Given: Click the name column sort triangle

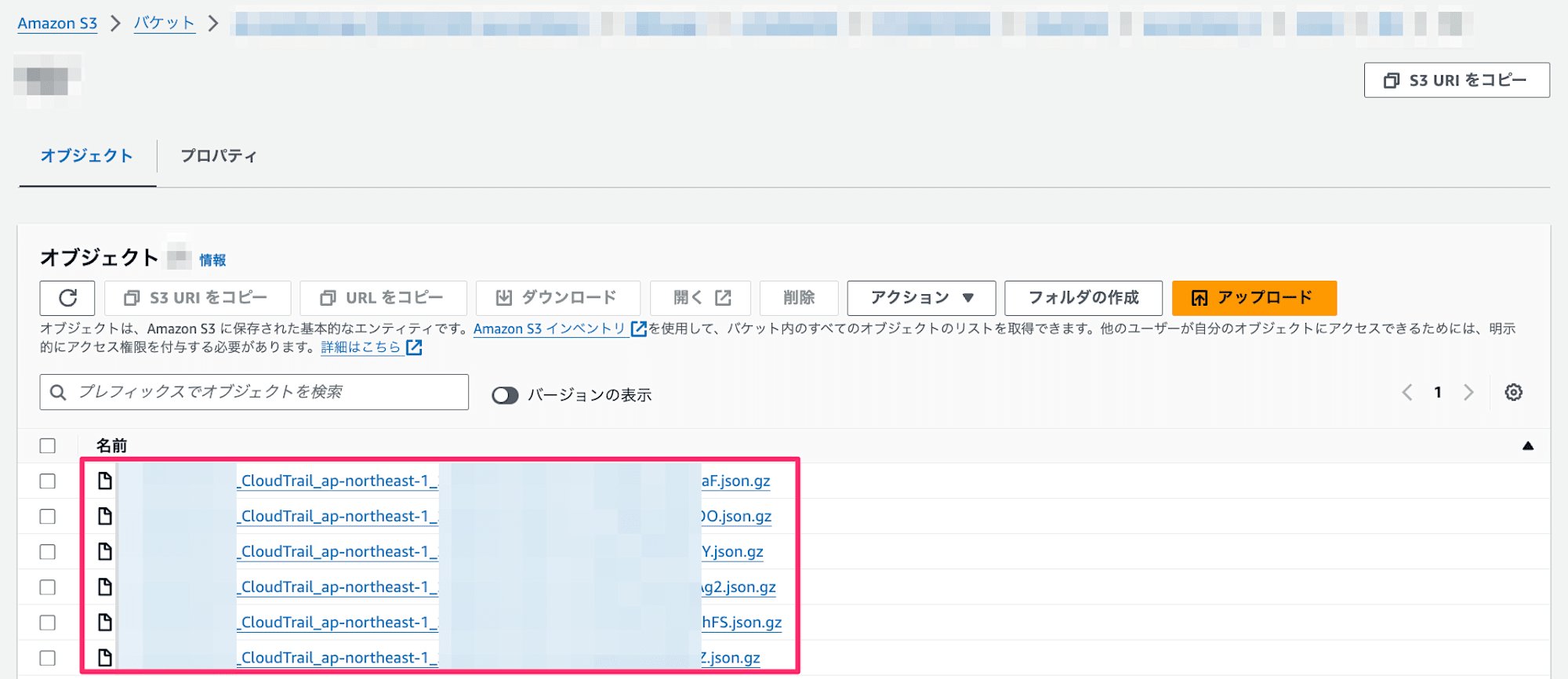Looking at the screenshot, I should click(1527, 446).
